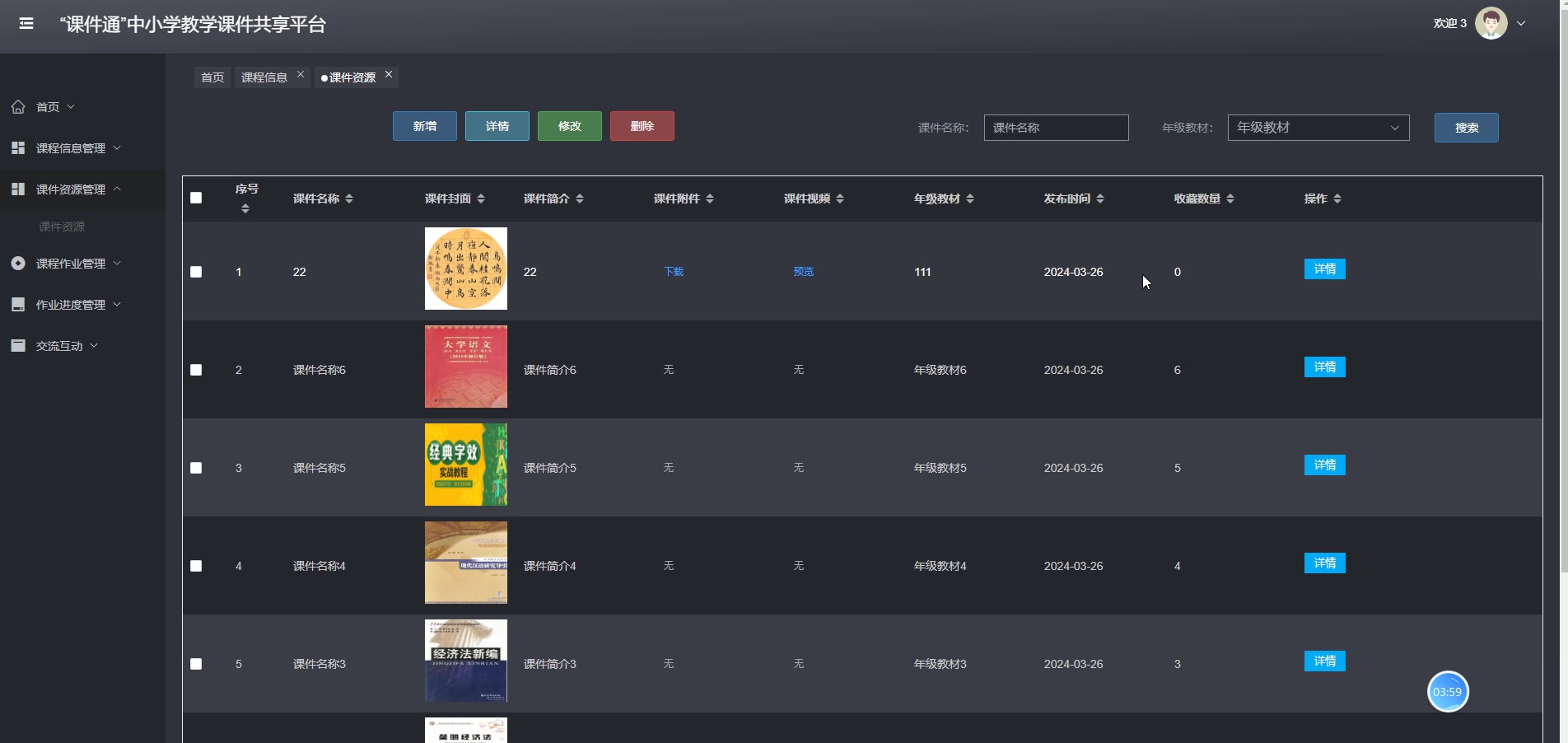This screenshot has height=743, width=1568.
Task: Open 详情 for 课件名称6
Action: (1325, 367)
